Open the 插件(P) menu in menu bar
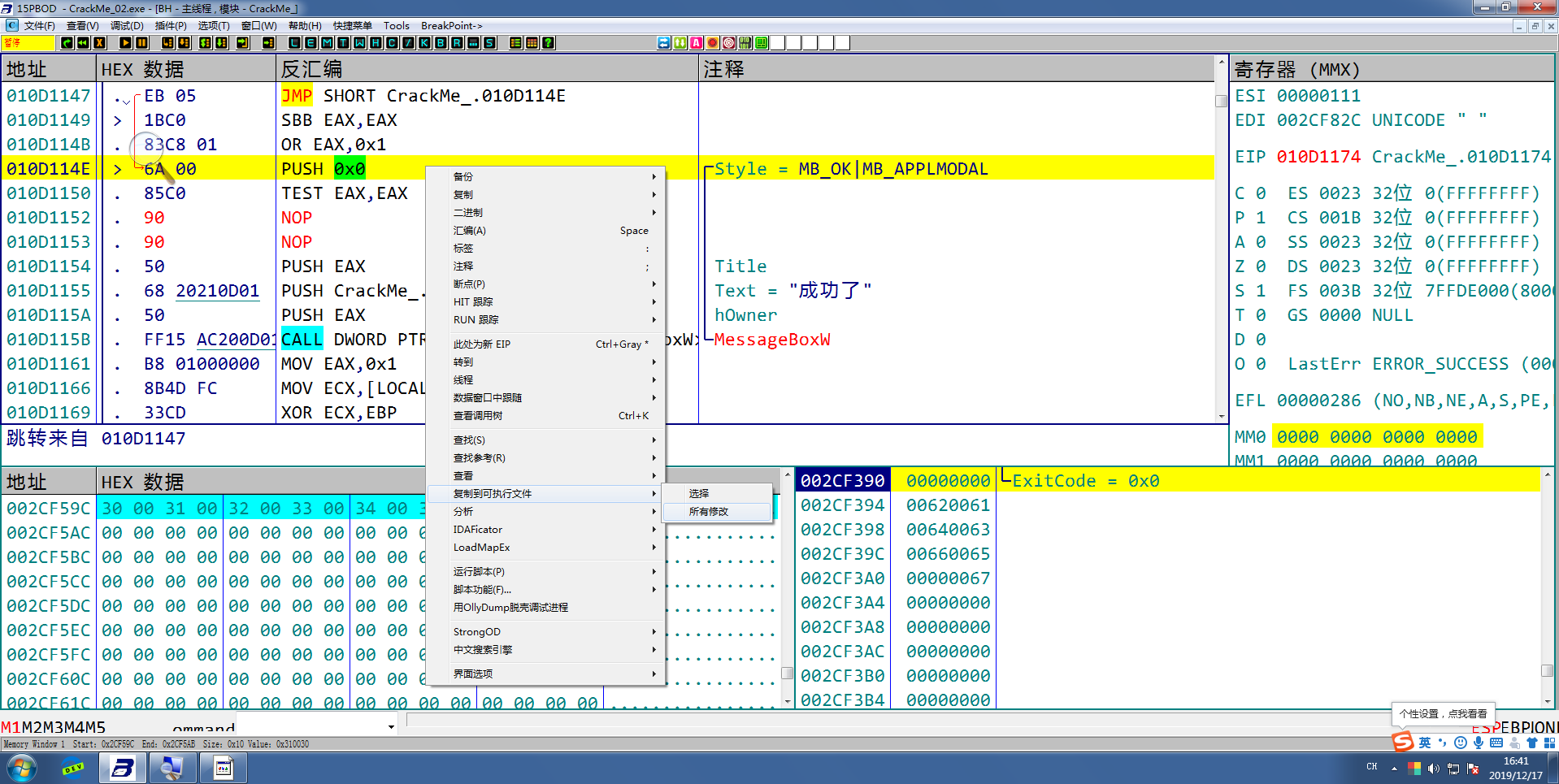1559x784 pixels. click(x=171, y=26)
